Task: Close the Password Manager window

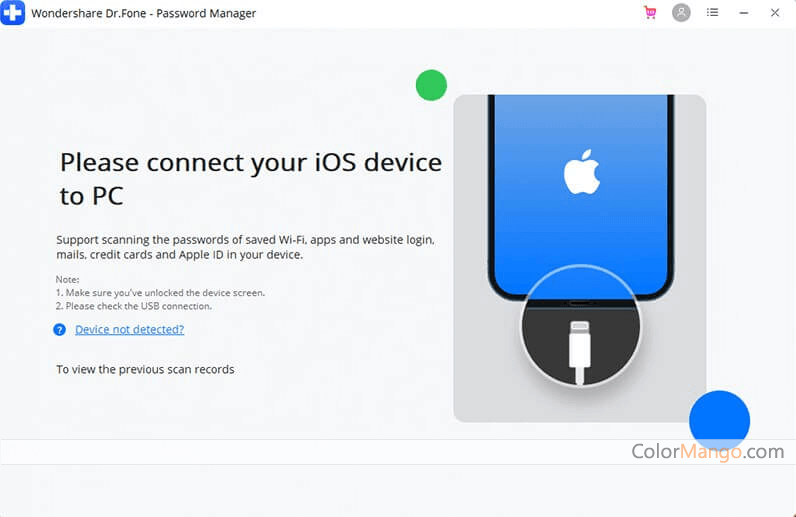Action: 775,13
